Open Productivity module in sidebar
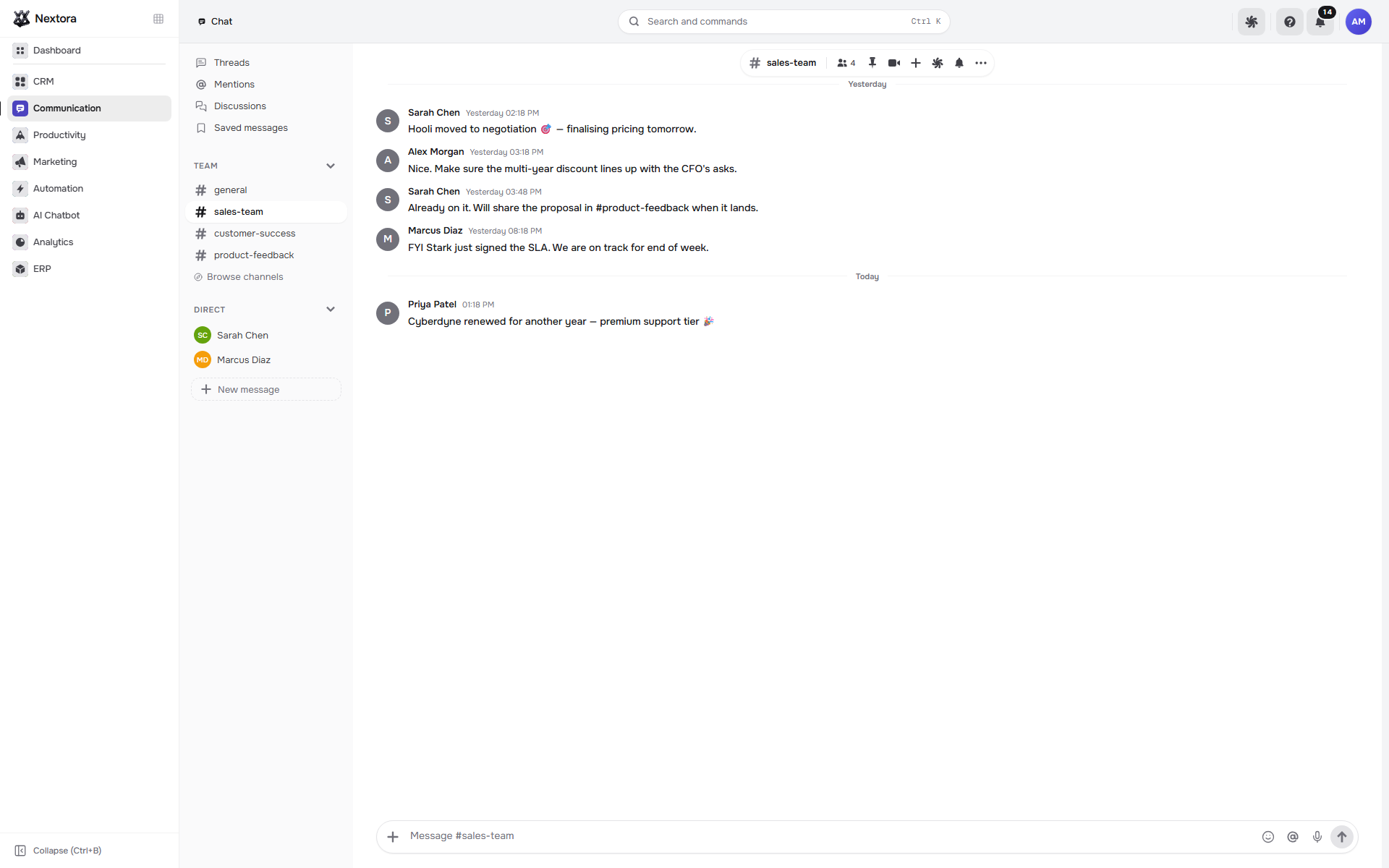Viewport: 1389px width, 868px height. [x=89, y=135]
